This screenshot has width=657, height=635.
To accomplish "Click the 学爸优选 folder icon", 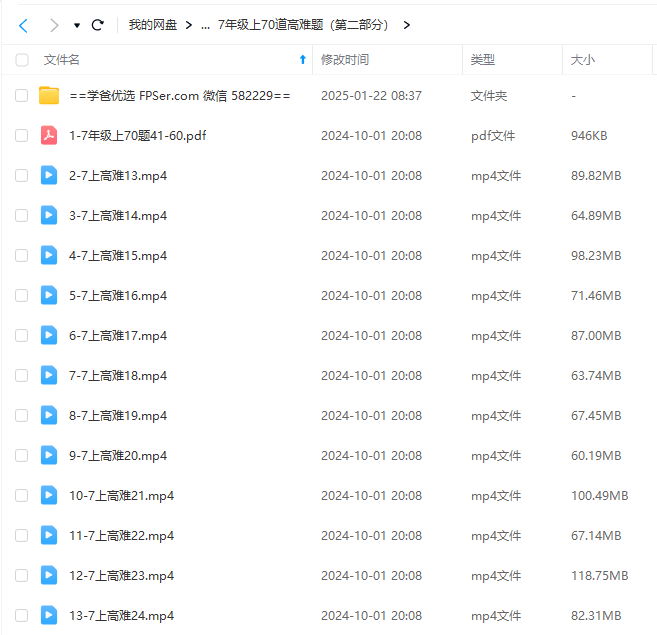I will (x=49, y=95).
